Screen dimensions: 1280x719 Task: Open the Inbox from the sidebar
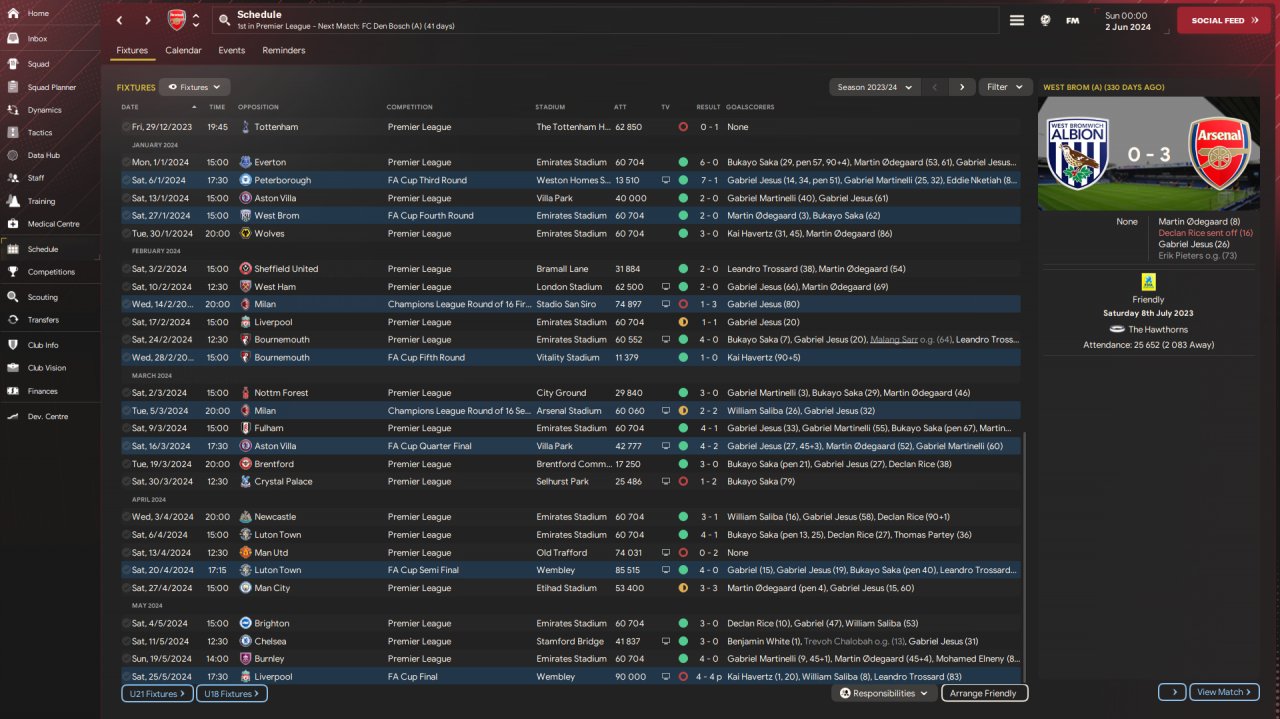point(13,39)
